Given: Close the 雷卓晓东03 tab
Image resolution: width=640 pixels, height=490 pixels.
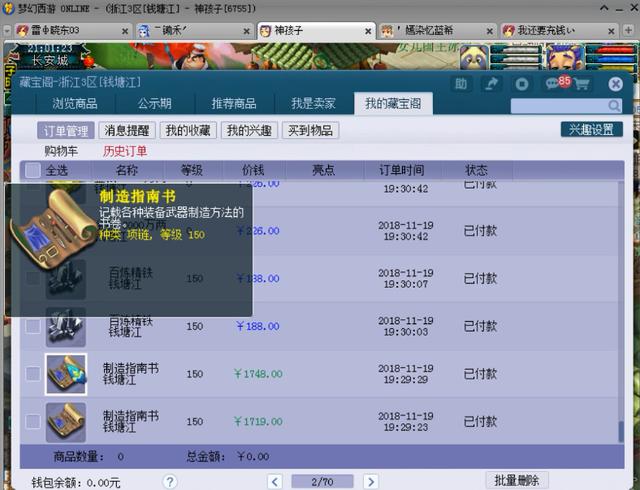Looking at the screenshot, I should (x=125, y=31).
